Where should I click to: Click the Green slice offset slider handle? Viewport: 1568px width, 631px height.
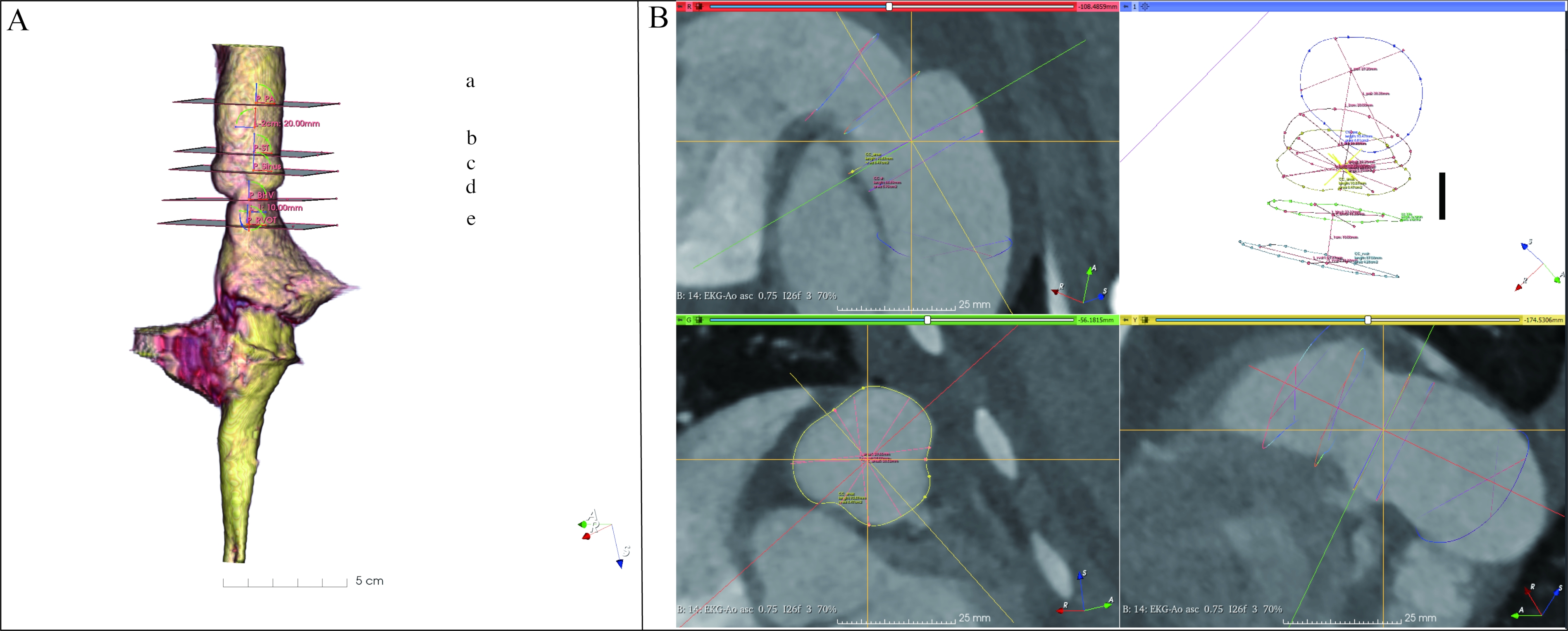(928, 320)
